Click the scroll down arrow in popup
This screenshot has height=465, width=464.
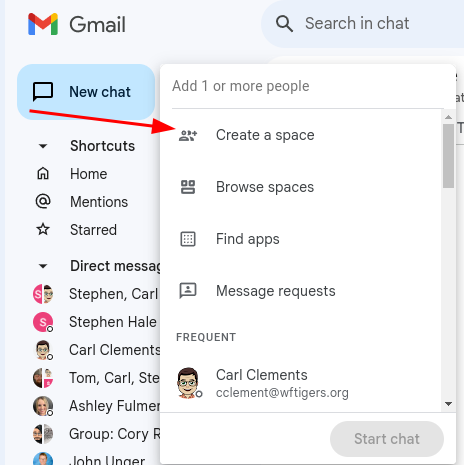click(x=448, y=404)
